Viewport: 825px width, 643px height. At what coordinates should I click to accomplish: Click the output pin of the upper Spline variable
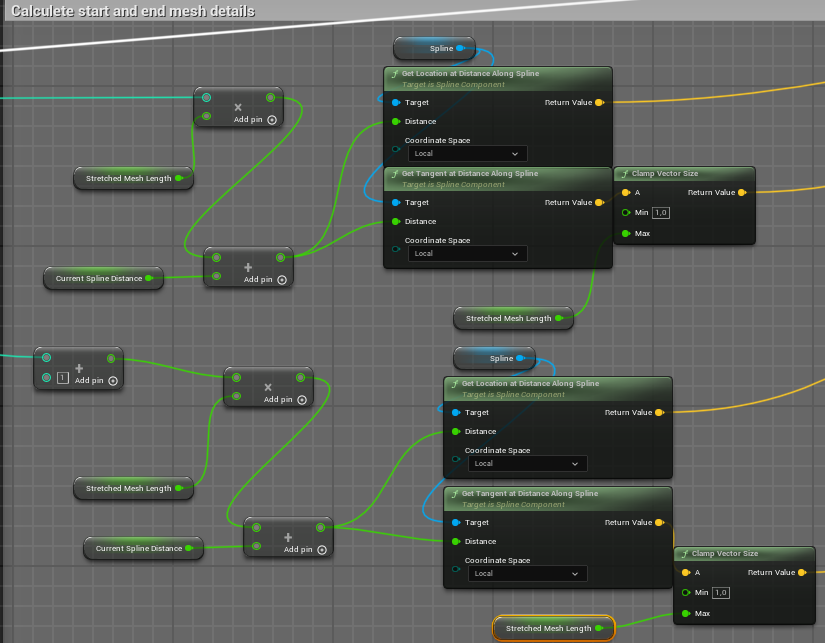(460, 48)
